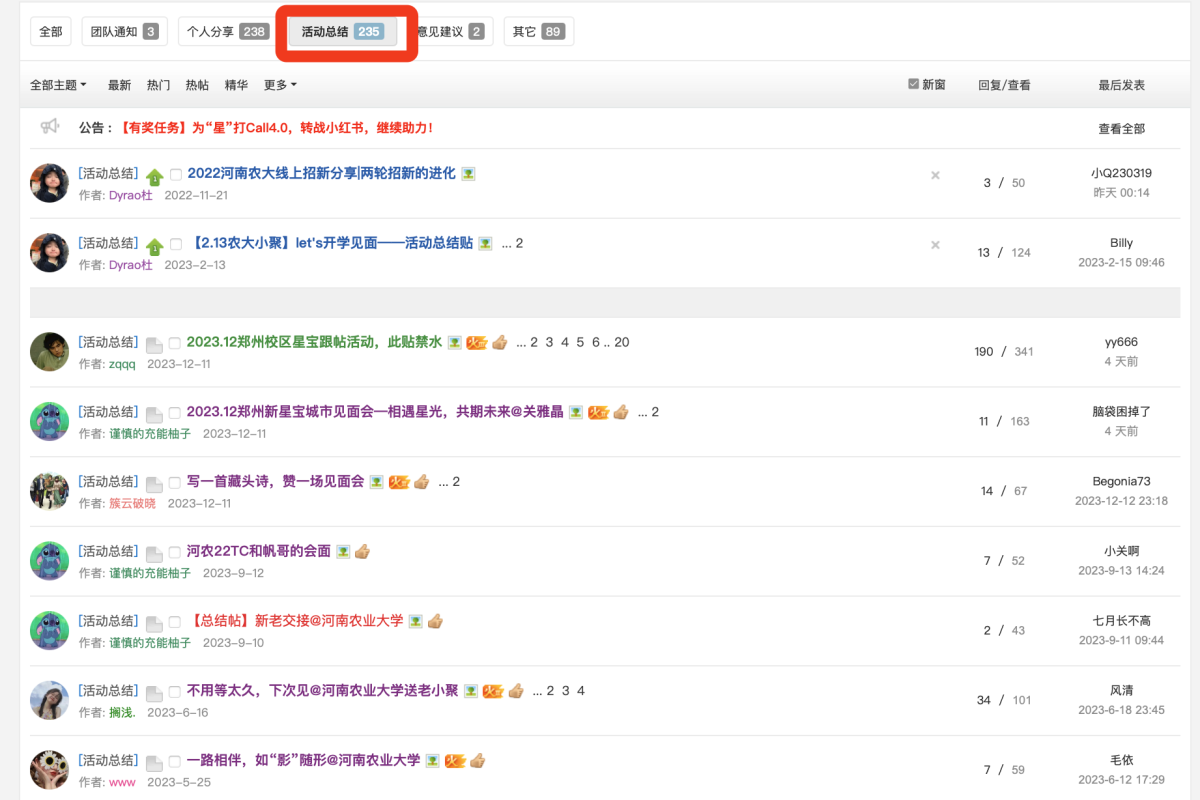Select the 全部 category tab
This screenshot has height=800, width=1200.
[x=51, y=32]
